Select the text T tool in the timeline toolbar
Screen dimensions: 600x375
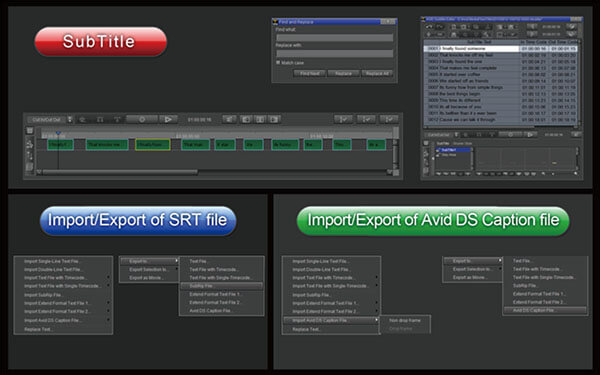point(117,120)
